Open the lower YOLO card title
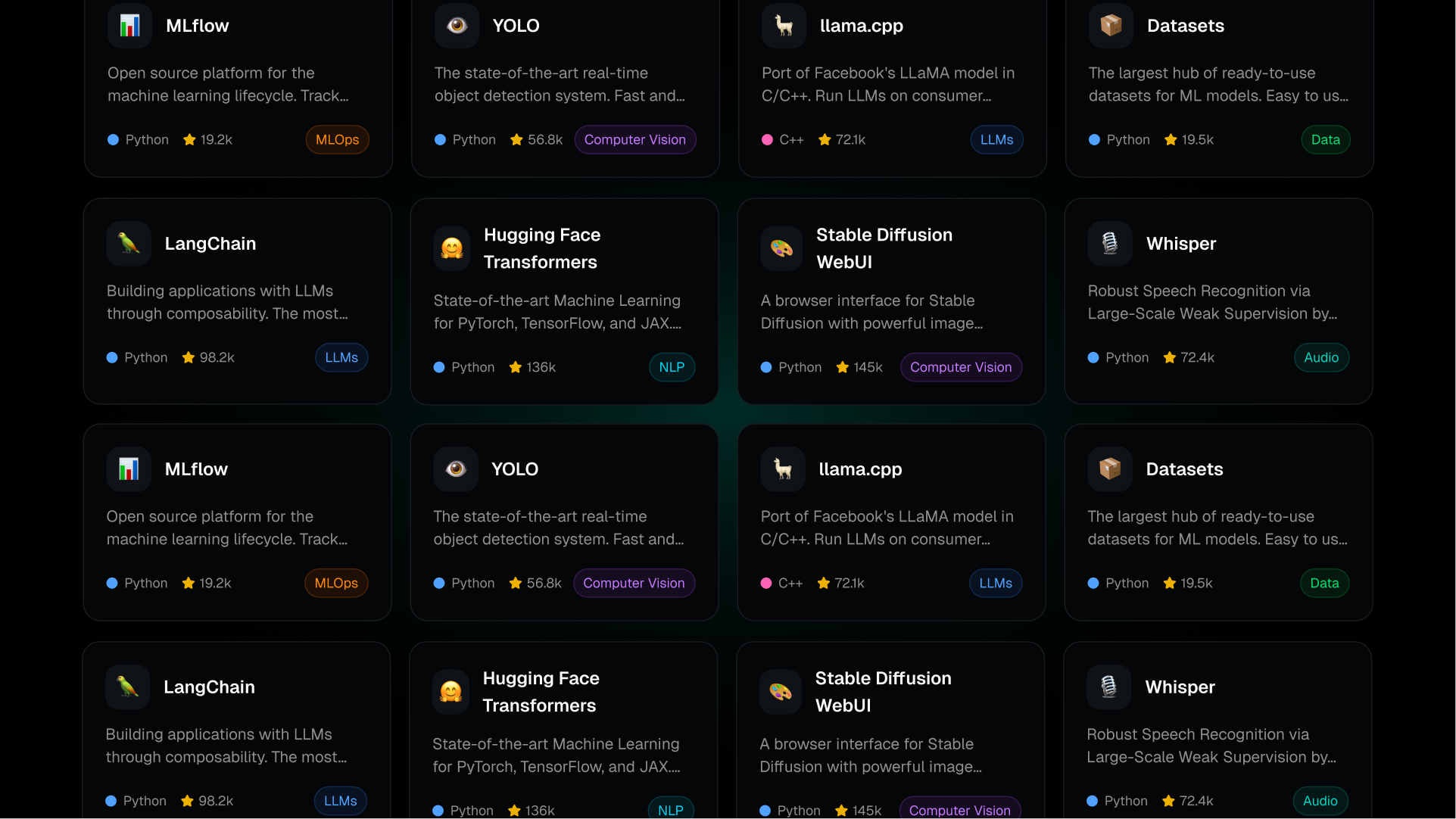This screenshot has width=1456, height=819. click(515, 469)
